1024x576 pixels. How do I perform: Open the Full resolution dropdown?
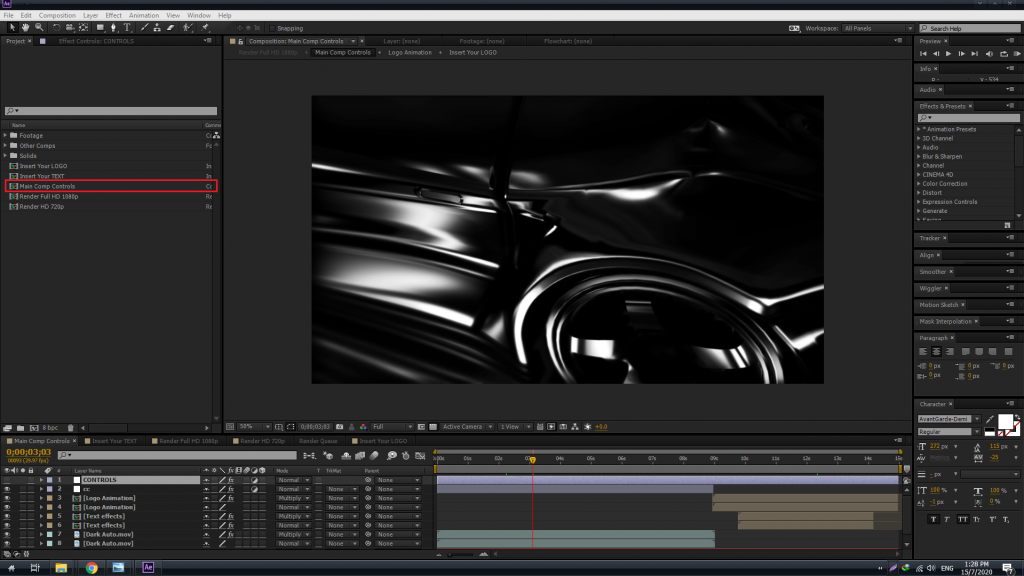(x=392, y=426)
